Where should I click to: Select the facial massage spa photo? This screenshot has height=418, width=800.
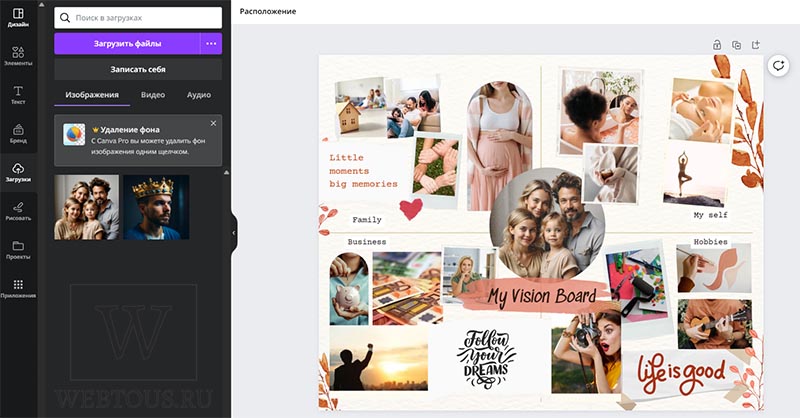point(702,110)
